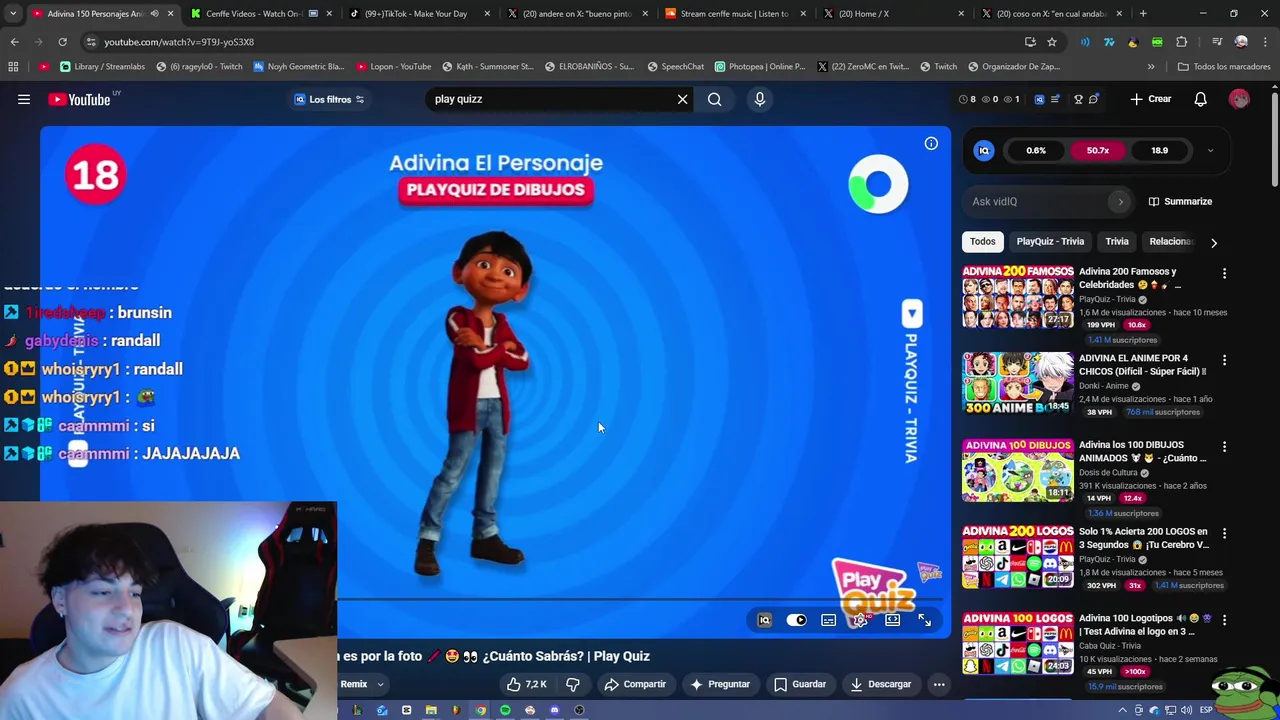Image resolution: width=1280 pixels, height=720 pixels.
Task: Open the player settings gear
Action: tap(860, 620)
